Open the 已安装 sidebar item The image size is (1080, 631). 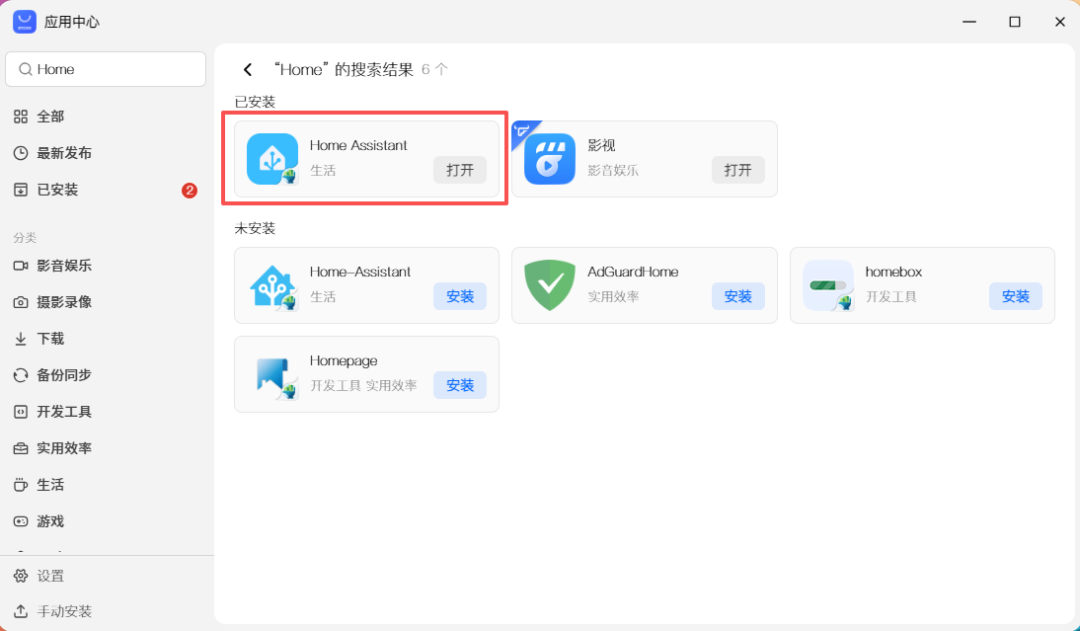105,189
